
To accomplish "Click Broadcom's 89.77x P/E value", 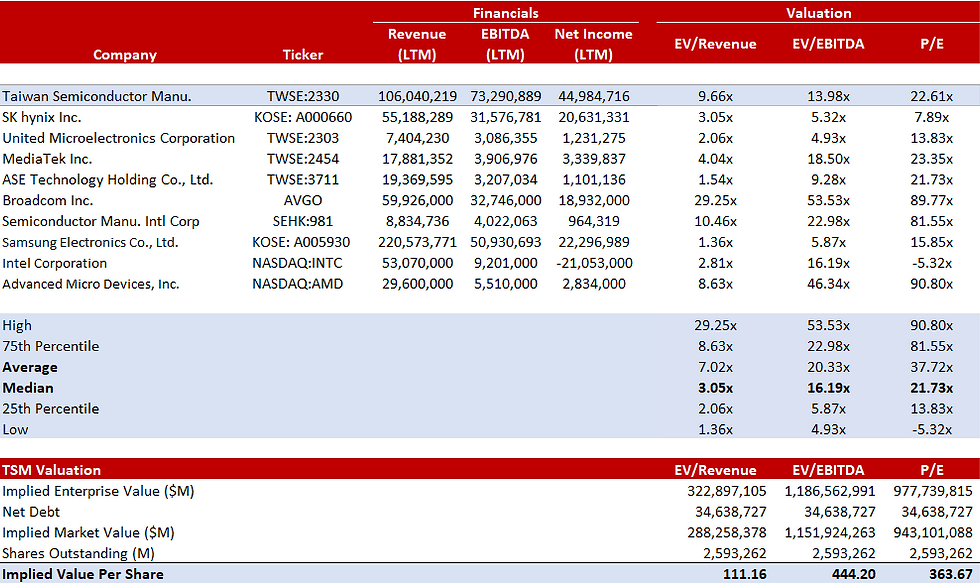I will [931, 201].
